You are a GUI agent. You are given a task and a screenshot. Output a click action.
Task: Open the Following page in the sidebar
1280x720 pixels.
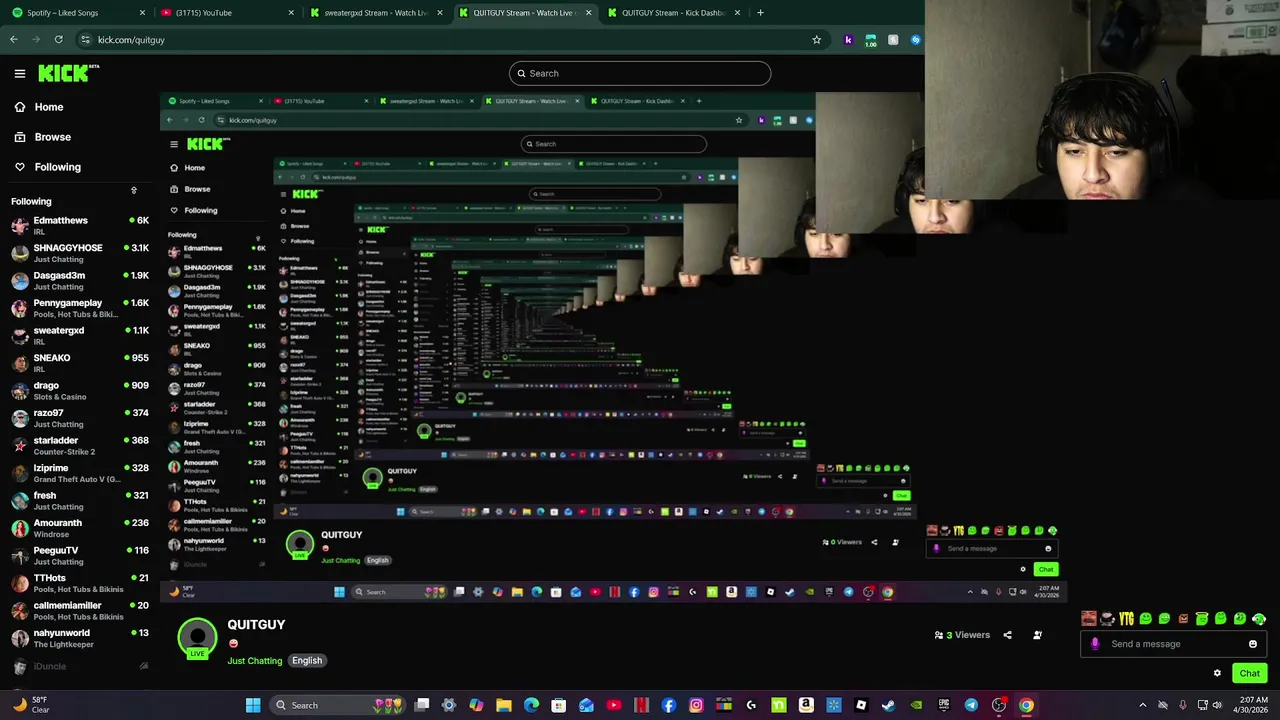click(x=48, y=167)
